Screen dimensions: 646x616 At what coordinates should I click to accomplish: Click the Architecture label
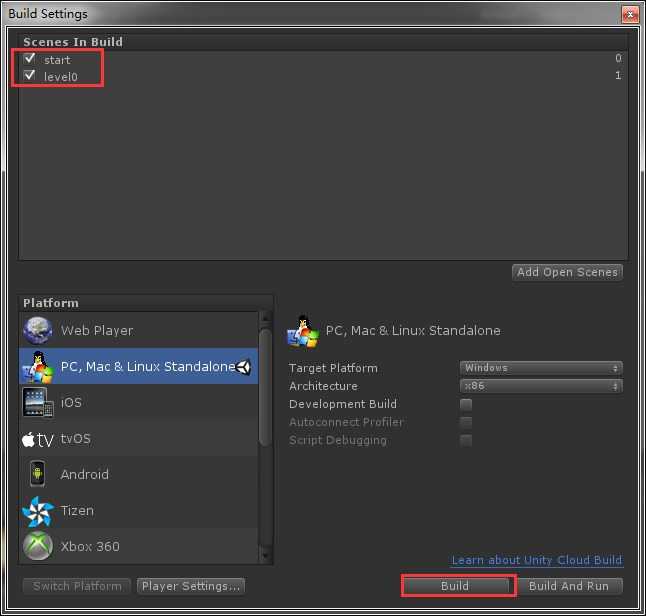323,386
